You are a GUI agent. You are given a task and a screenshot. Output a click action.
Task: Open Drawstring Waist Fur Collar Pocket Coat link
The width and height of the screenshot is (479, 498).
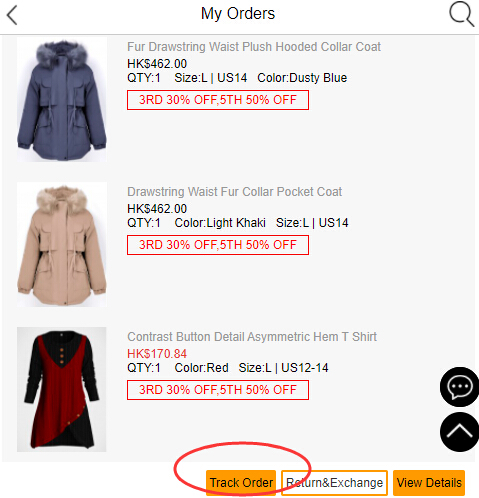tap(234, 192)
